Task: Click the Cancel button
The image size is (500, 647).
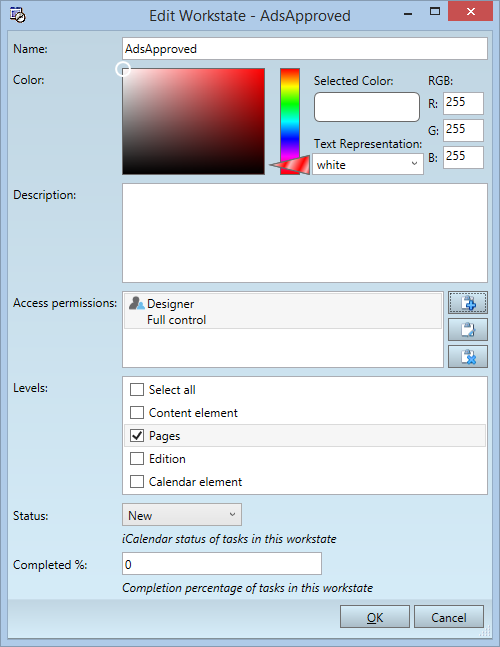Action: (x=449, y=617)
